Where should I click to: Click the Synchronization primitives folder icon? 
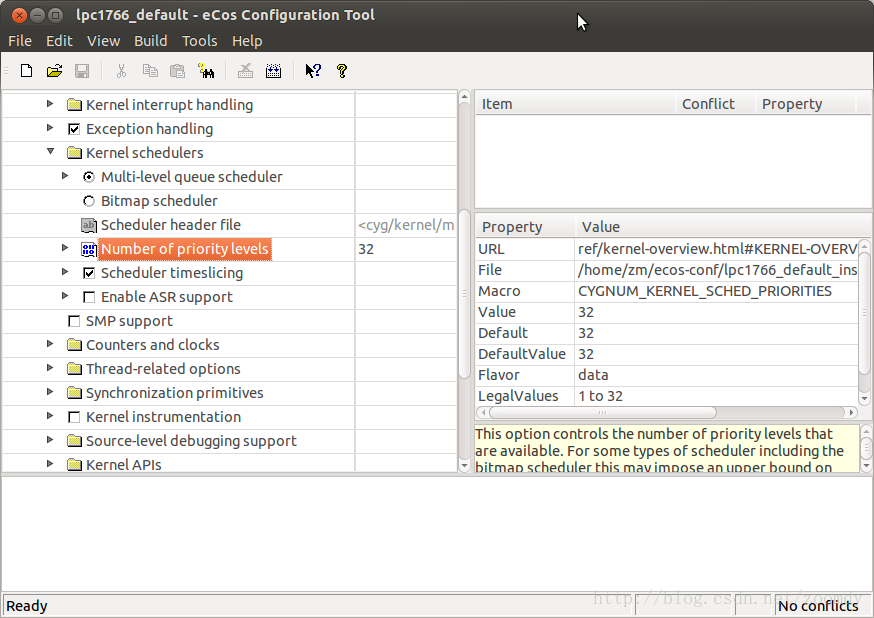click(x=74, y=393)
